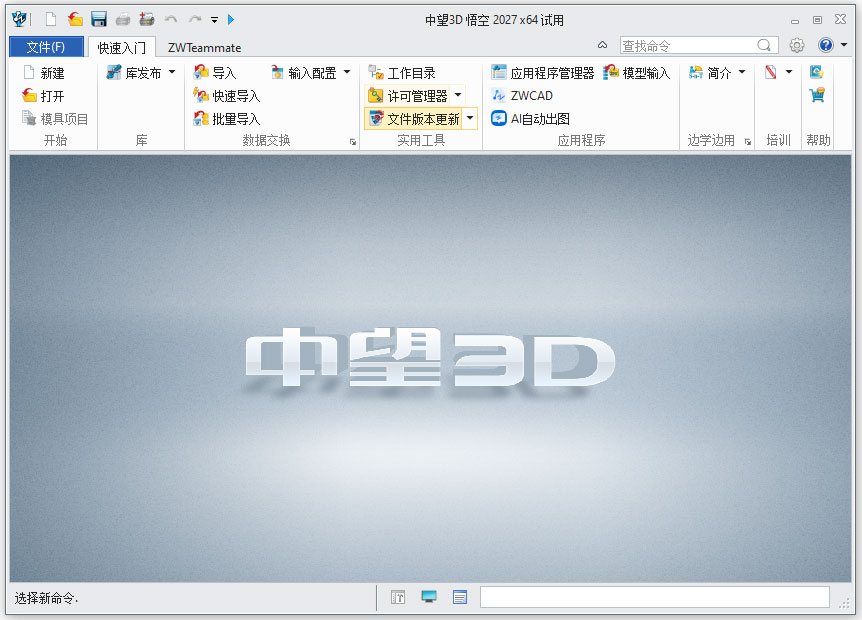Click the 简介 tutorial icon
Image resolution: width=862 pixels, height=620 pixels.
[x=696, y=73]
